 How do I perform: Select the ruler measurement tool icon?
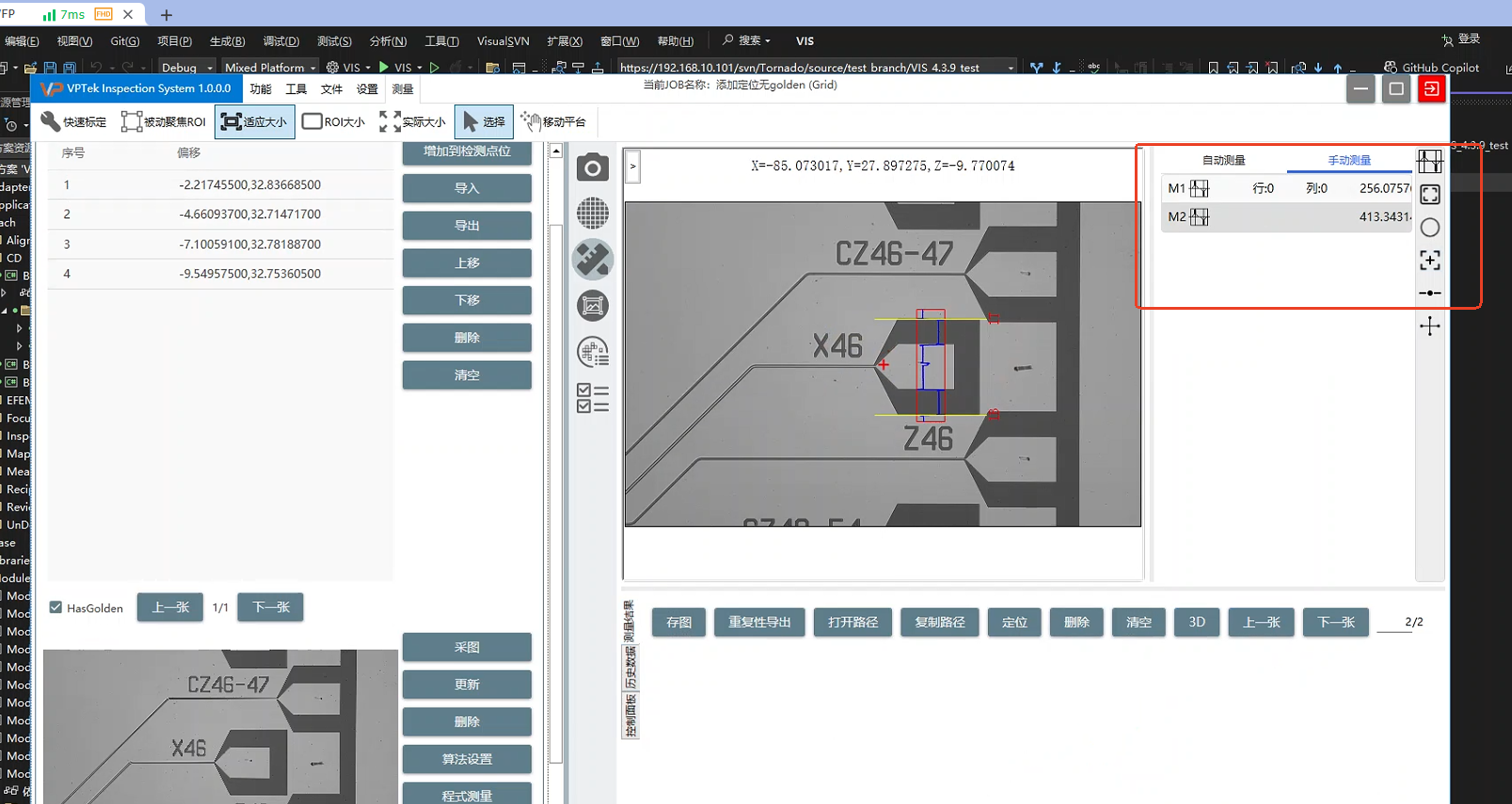click(x=592, y=260)
